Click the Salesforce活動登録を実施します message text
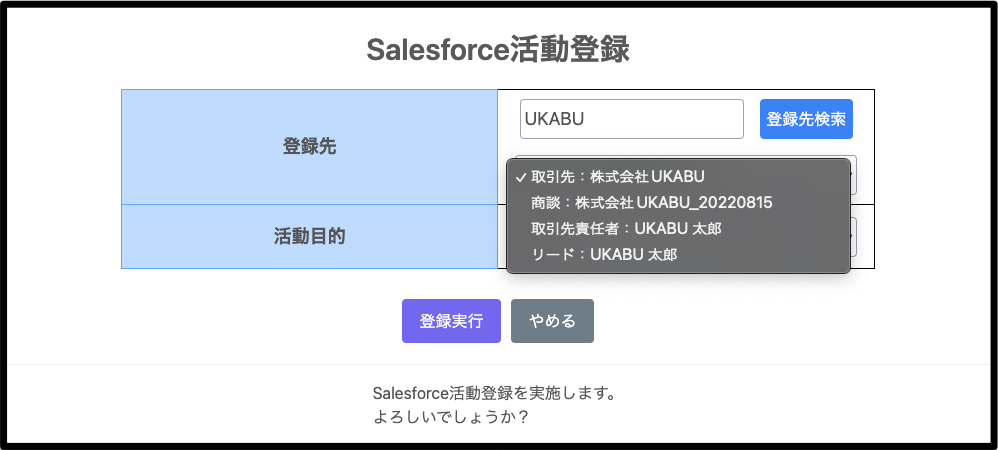Screen dimensions: 998x450 click(x=492, y=393)
